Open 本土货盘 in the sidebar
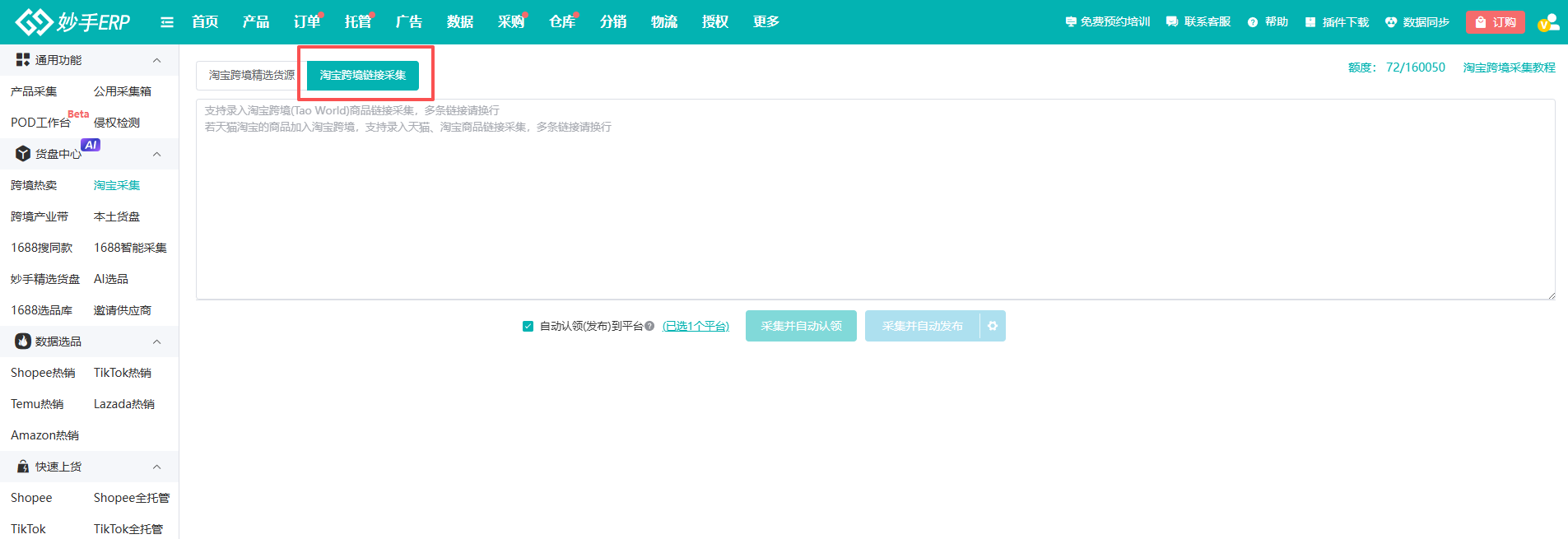The height and width of the screenshot is (539, 1568). point(117,216)
